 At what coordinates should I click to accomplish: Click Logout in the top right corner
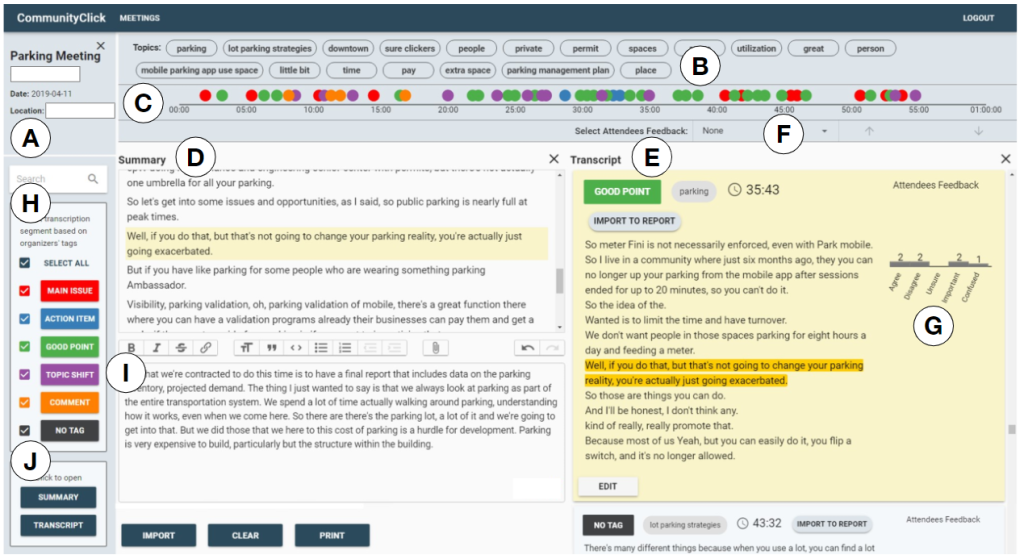977,18
